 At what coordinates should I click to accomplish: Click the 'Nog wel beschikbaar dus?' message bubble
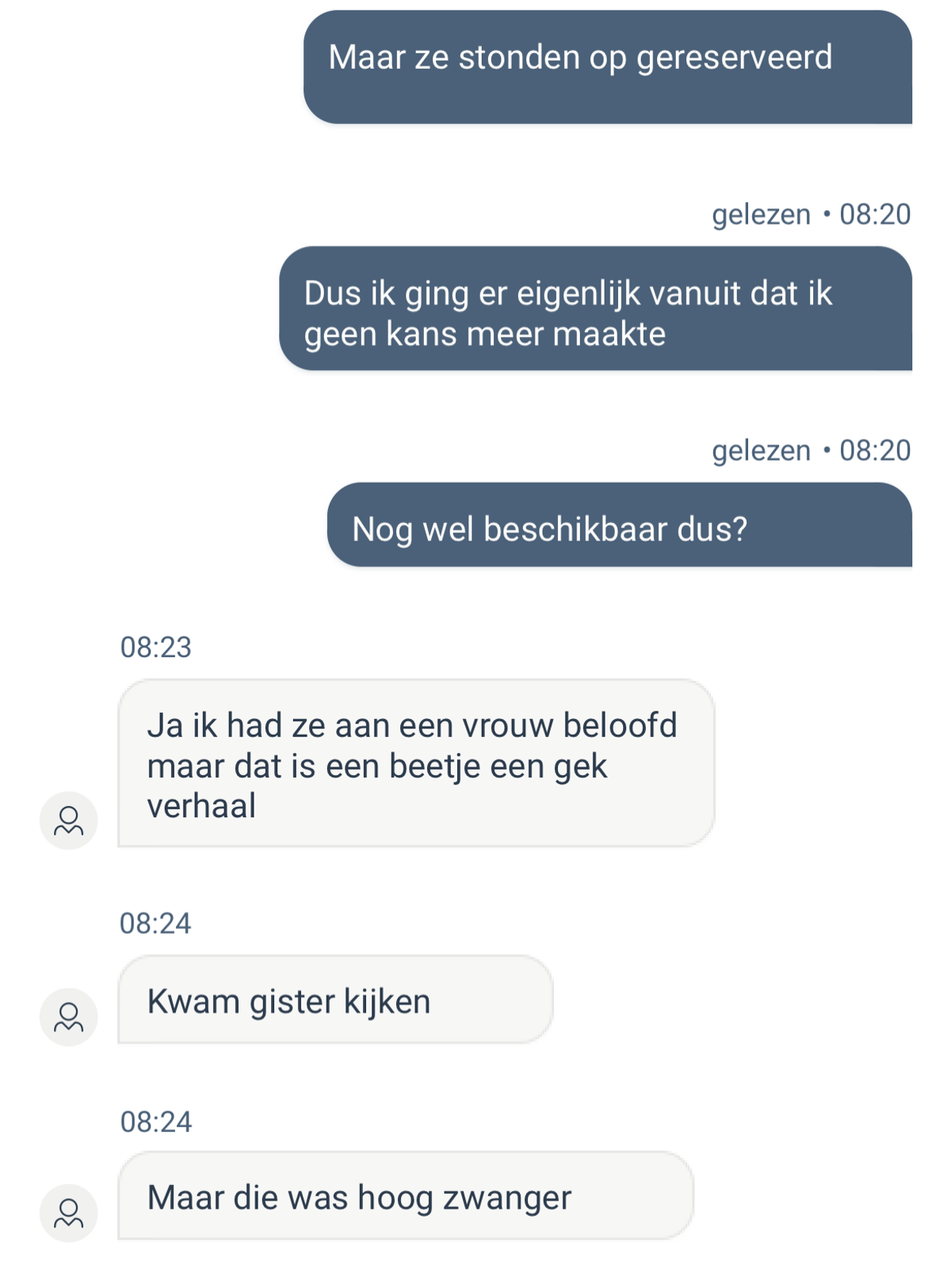click(619, 526)
